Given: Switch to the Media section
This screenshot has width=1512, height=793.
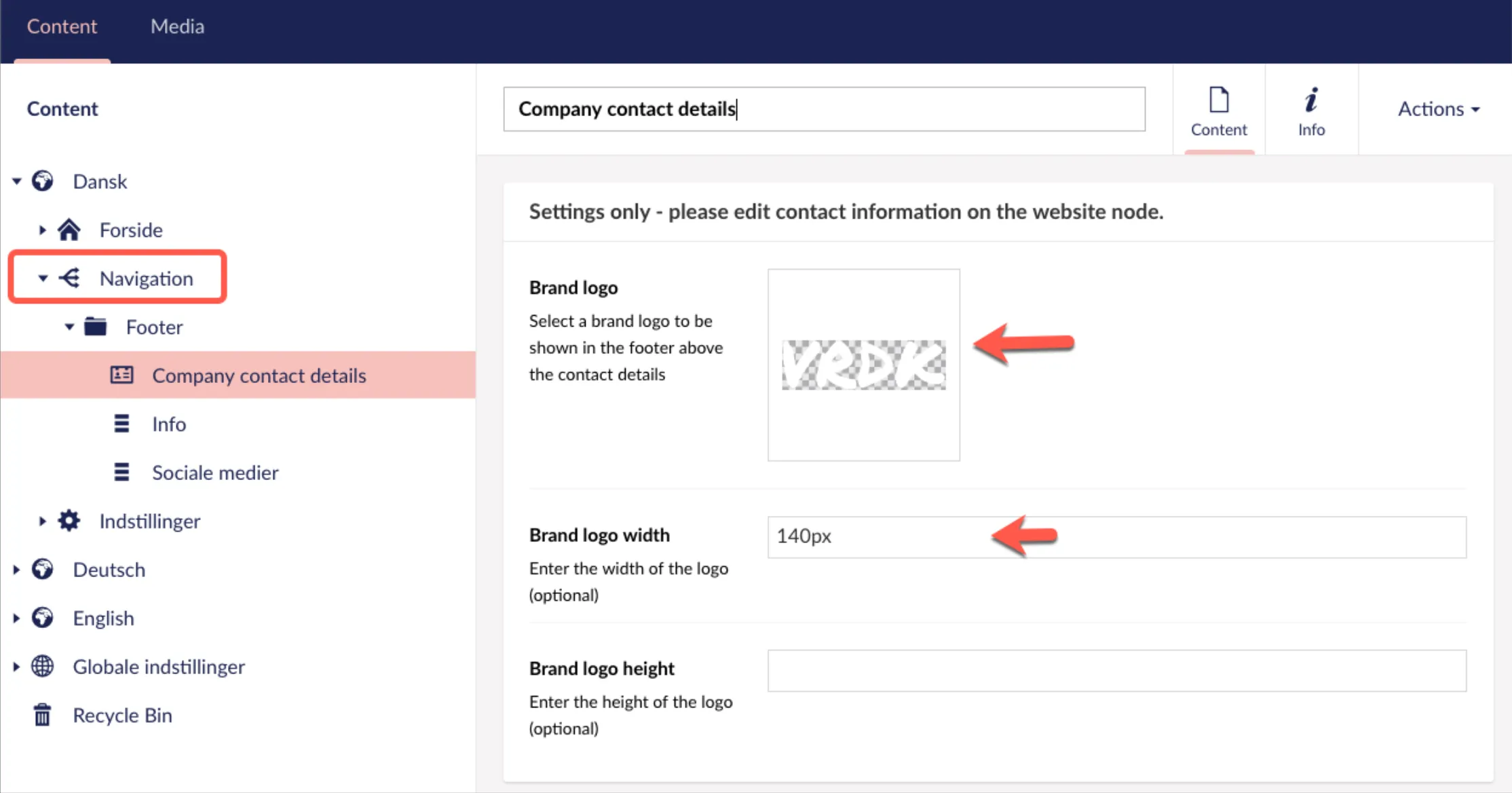Looking at the screenshot, I should click(x=177, y=26).
